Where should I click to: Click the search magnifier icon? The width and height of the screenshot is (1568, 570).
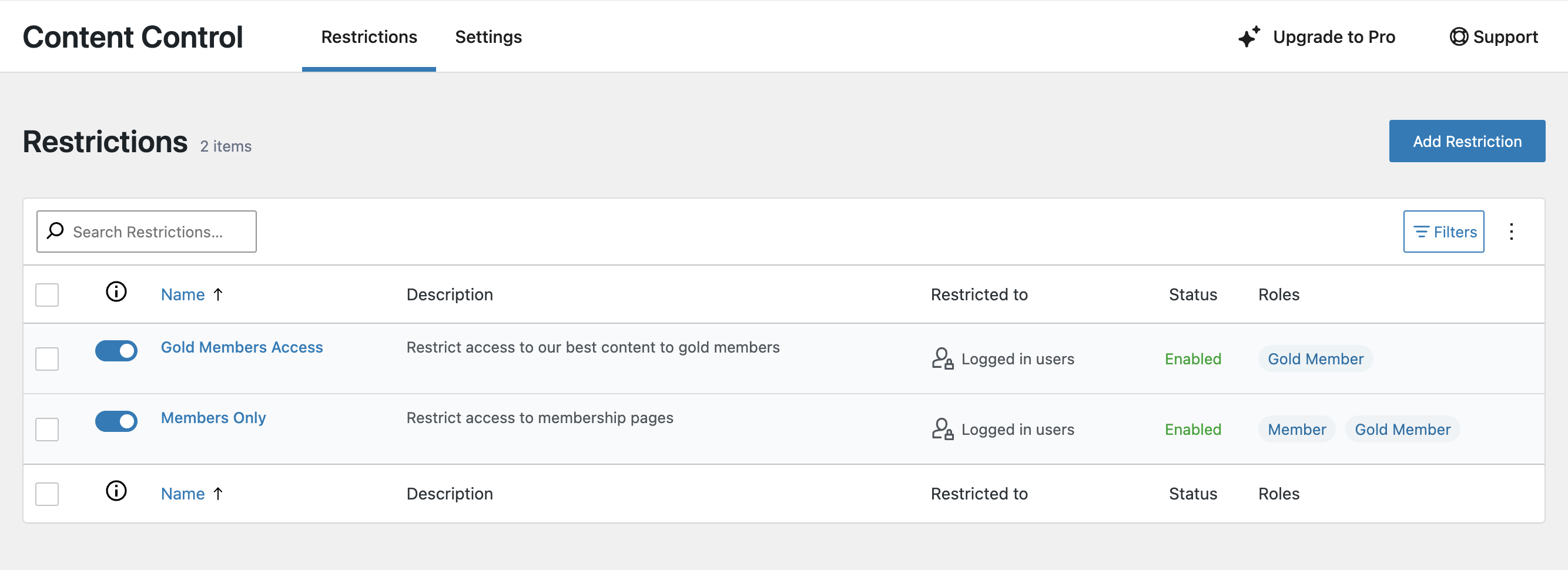pos(55,230)
